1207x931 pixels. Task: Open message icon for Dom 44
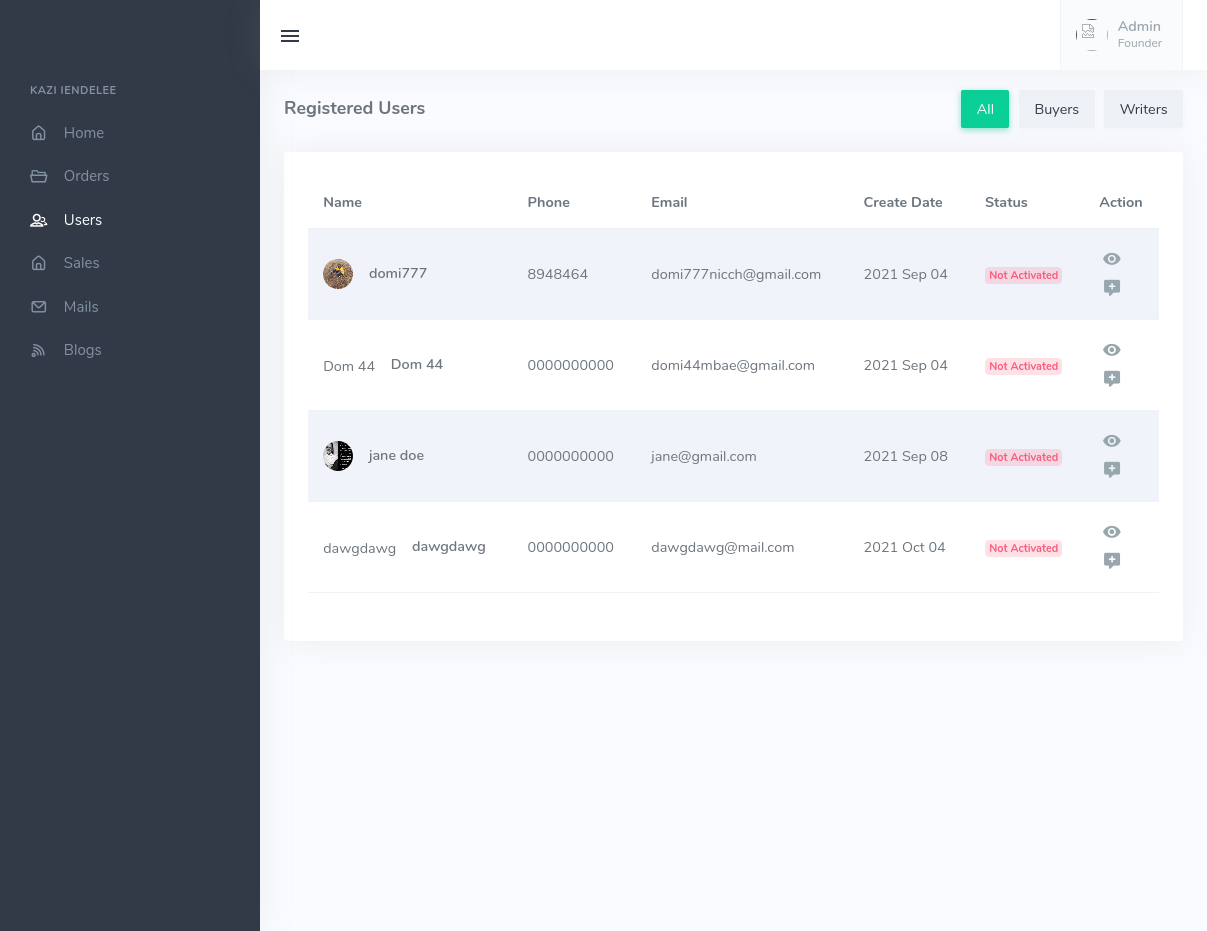click(1111, 379)
